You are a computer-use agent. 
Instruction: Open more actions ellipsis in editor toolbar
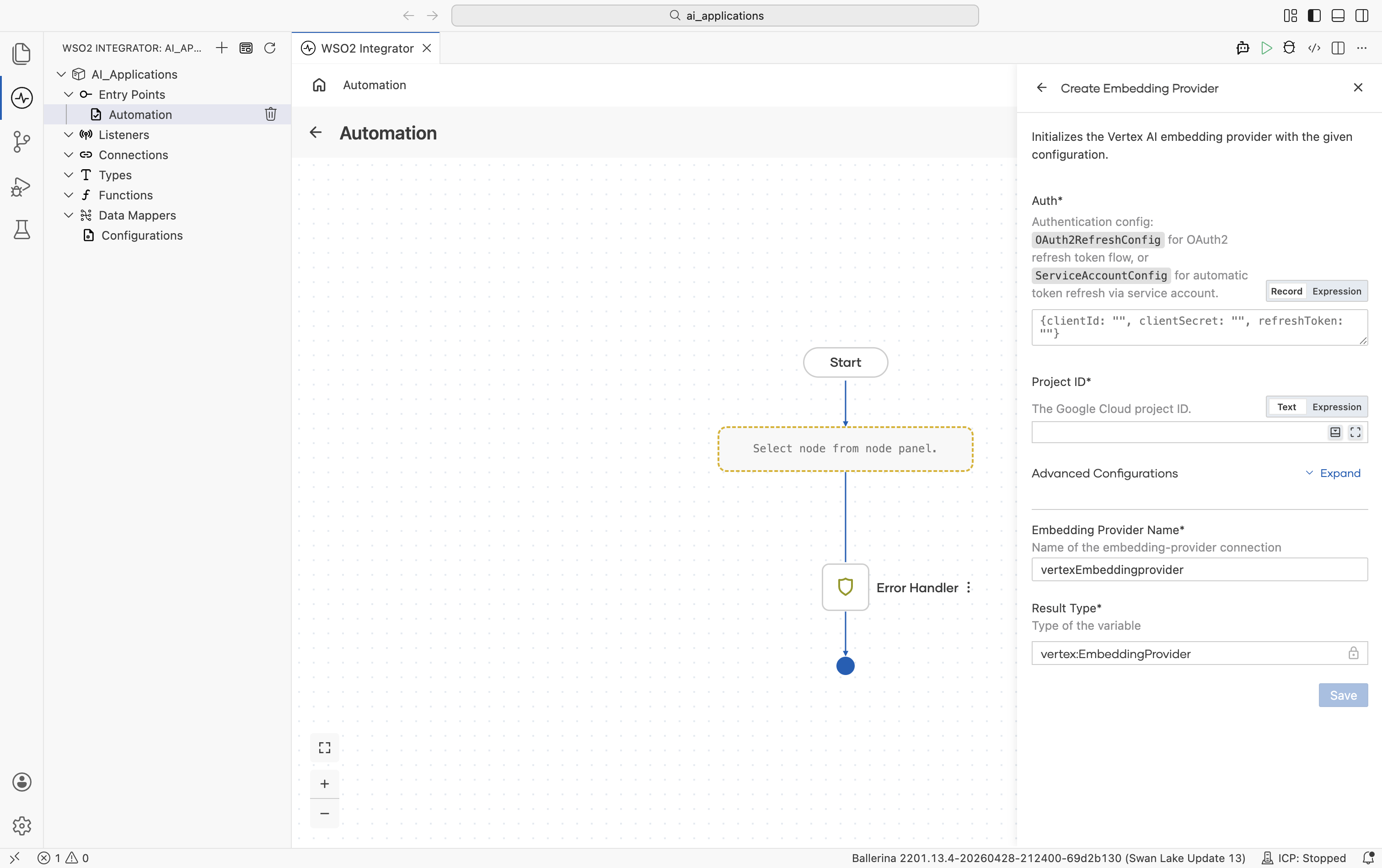click(x=1362, y=48)
